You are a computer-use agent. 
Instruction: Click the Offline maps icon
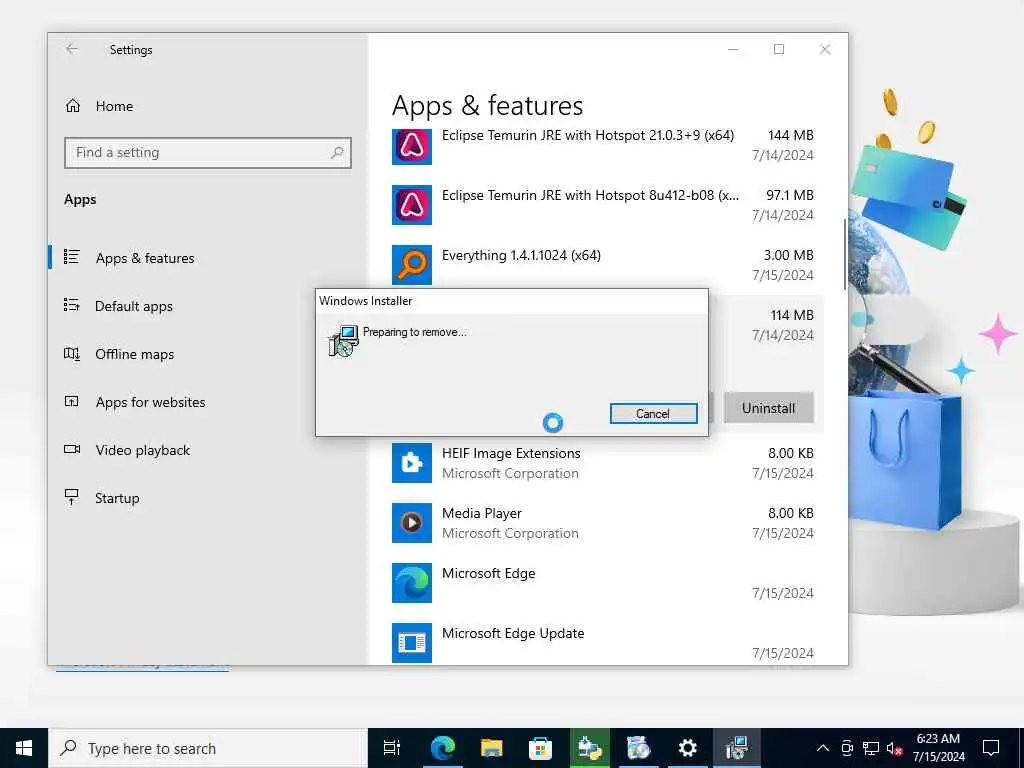pyautogui.click(x=71, y=354)
